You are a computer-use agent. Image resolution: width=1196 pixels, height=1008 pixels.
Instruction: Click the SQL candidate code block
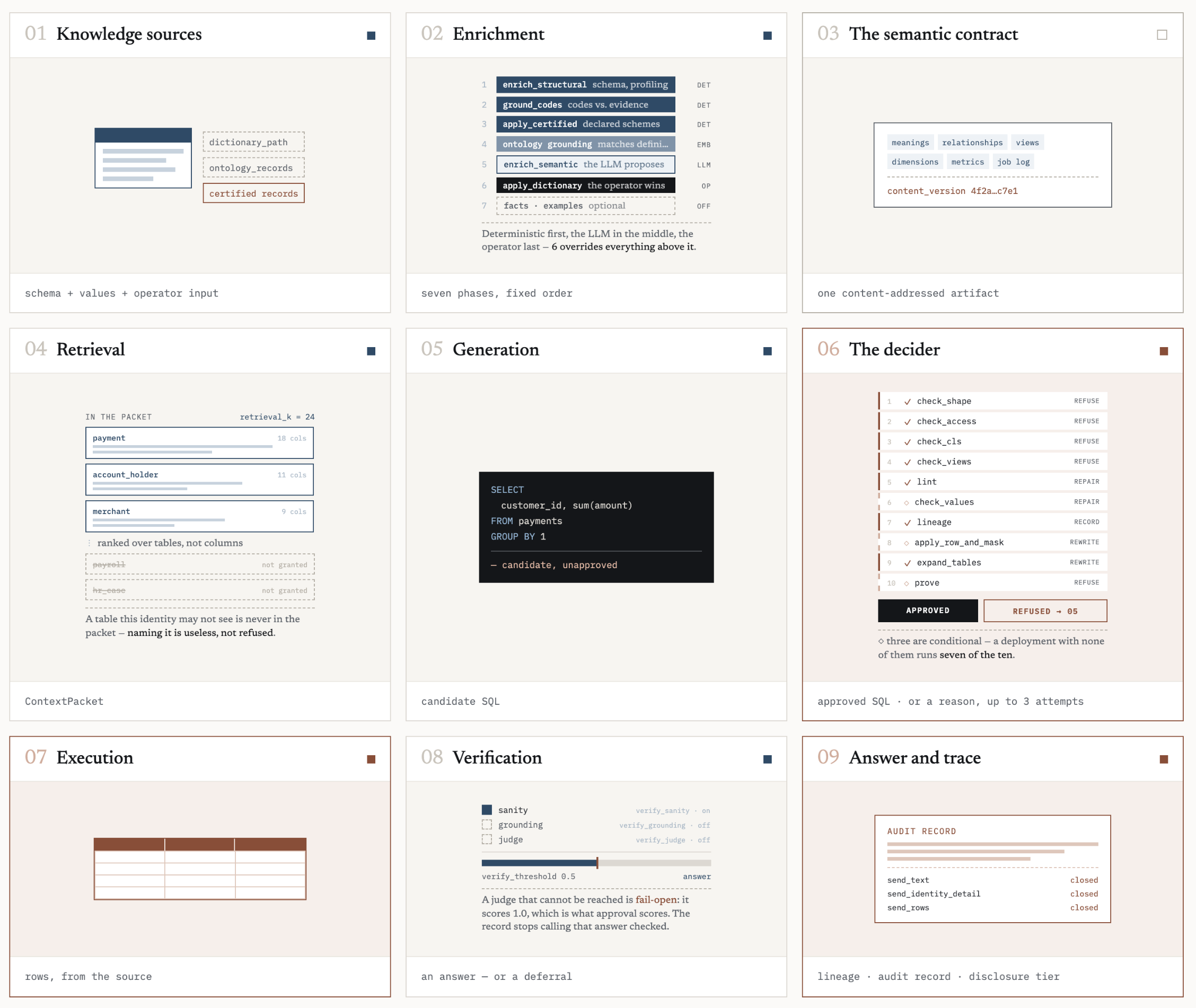pos(596,527)
